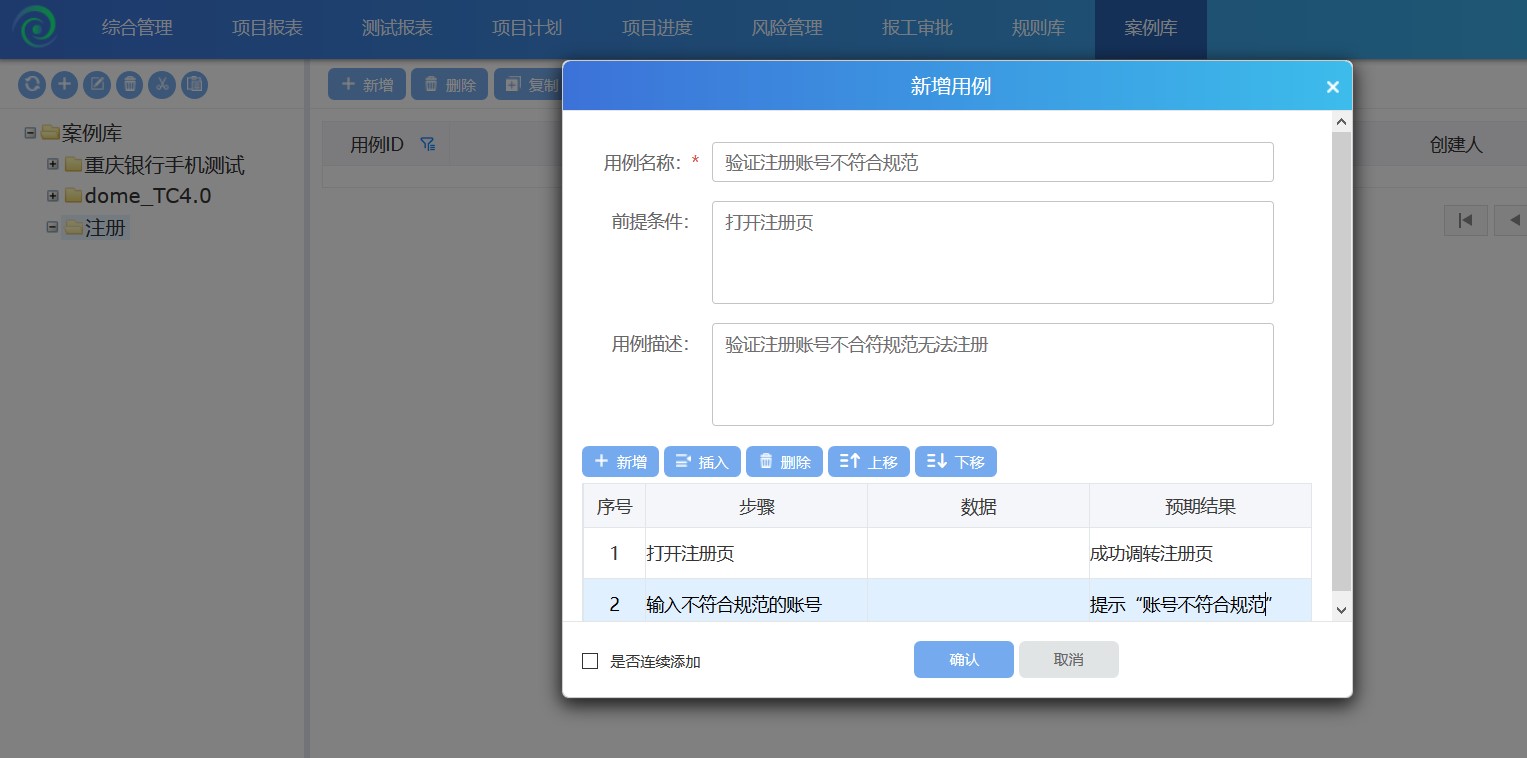The height and width of the screenshot is (758, 1527).
Task: Open the filter icon beside 用例ID column
Action: [x=427, y=143]
